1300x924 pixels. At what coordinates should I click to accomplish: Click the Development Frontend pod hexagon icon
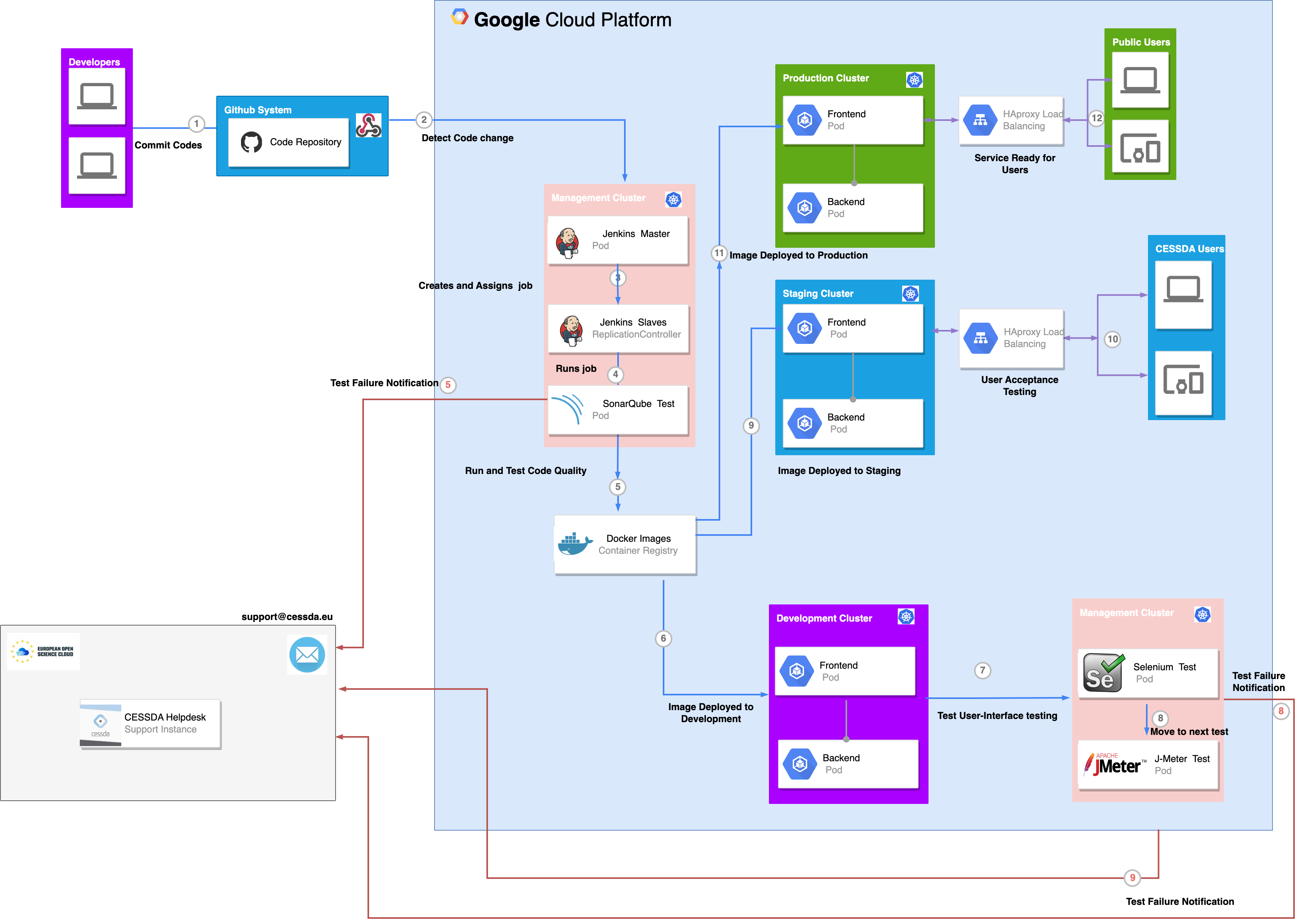point(796,671)
